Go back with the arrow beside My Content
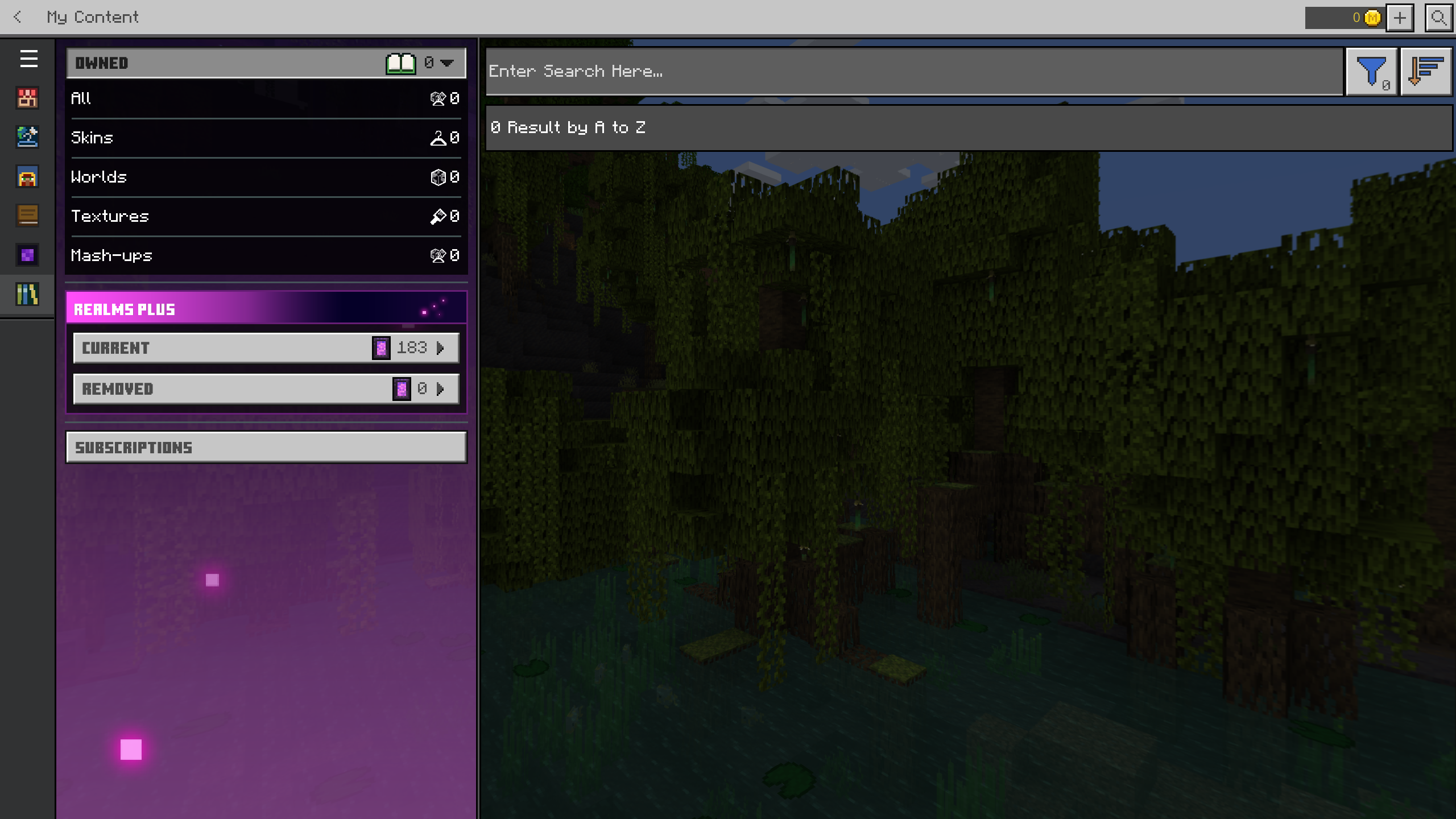This screenshot has height=819, width=1456. (x=18, y=17)
